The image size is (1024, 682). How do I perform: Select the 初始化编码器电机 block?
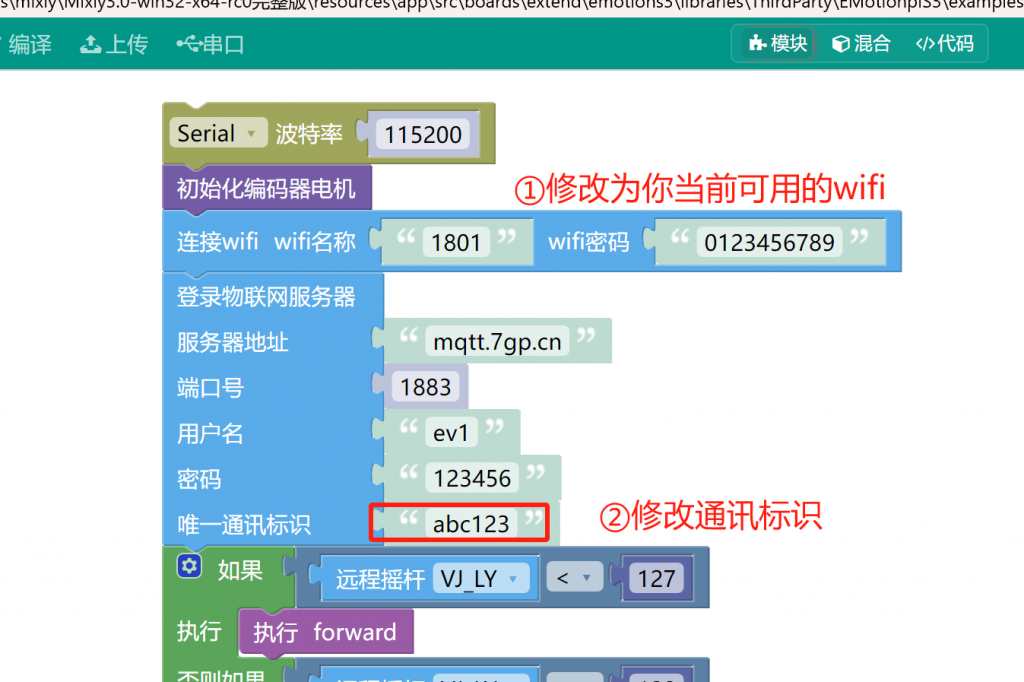(x=266, y=189)
